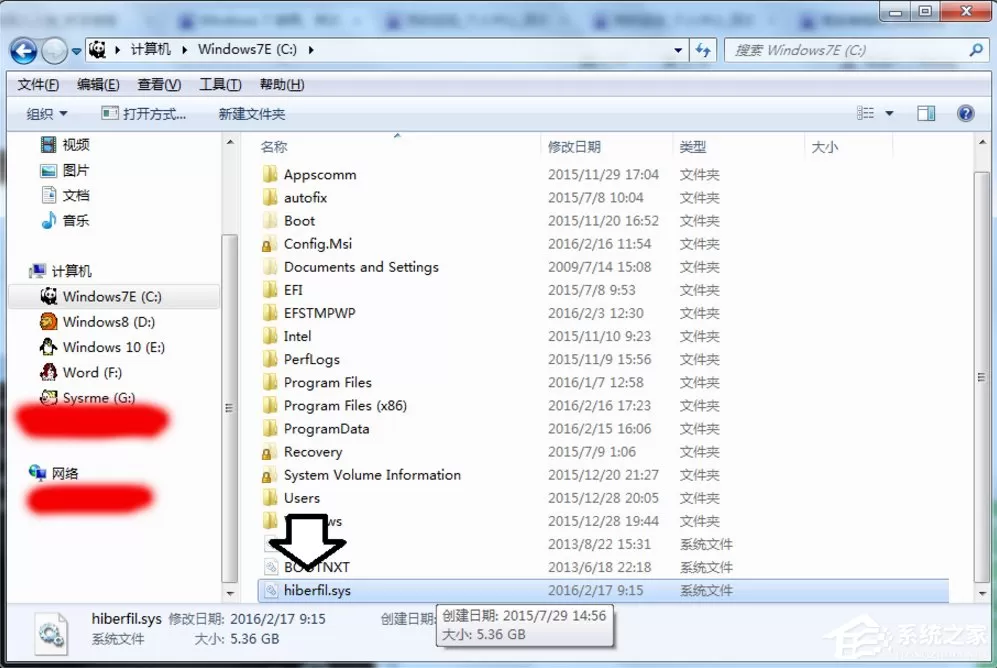Click the search Windows7E (C:) field
Screen dimensions: 997x668
(849, 50)
